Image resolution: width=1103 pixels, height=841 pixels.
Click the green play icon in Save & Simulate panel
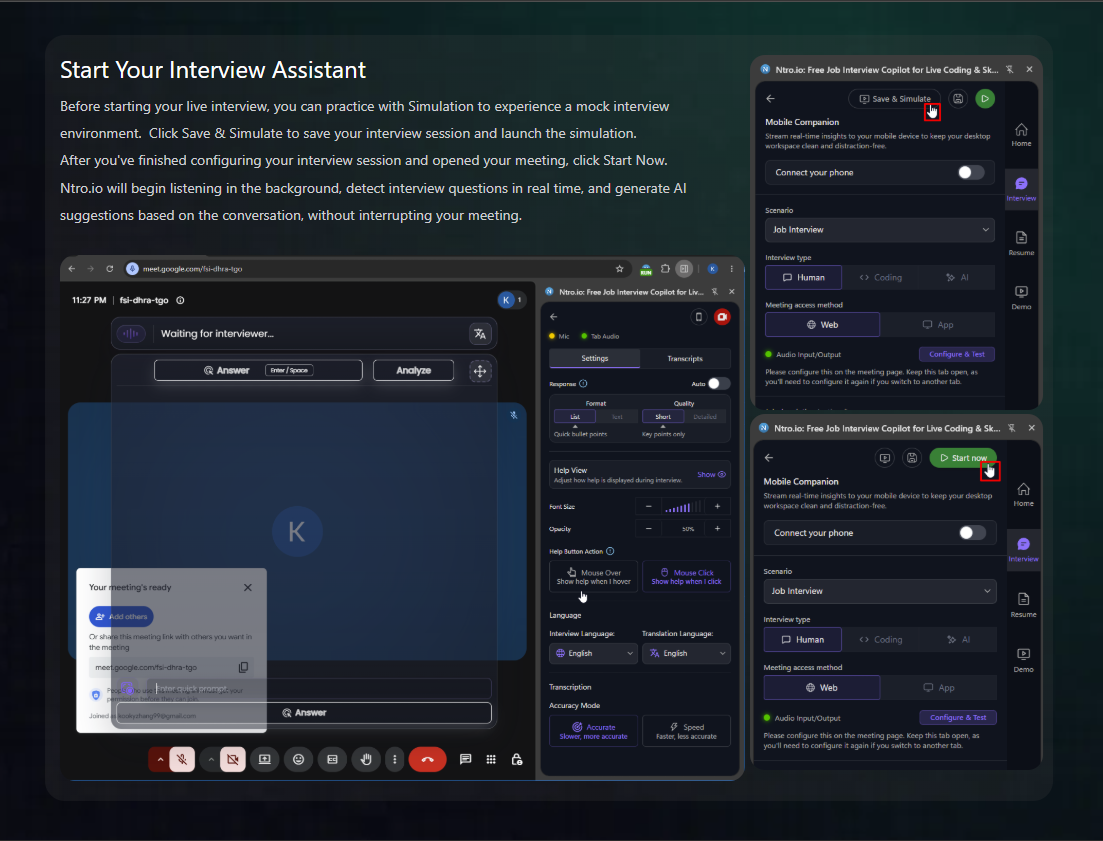click(985, 99)
